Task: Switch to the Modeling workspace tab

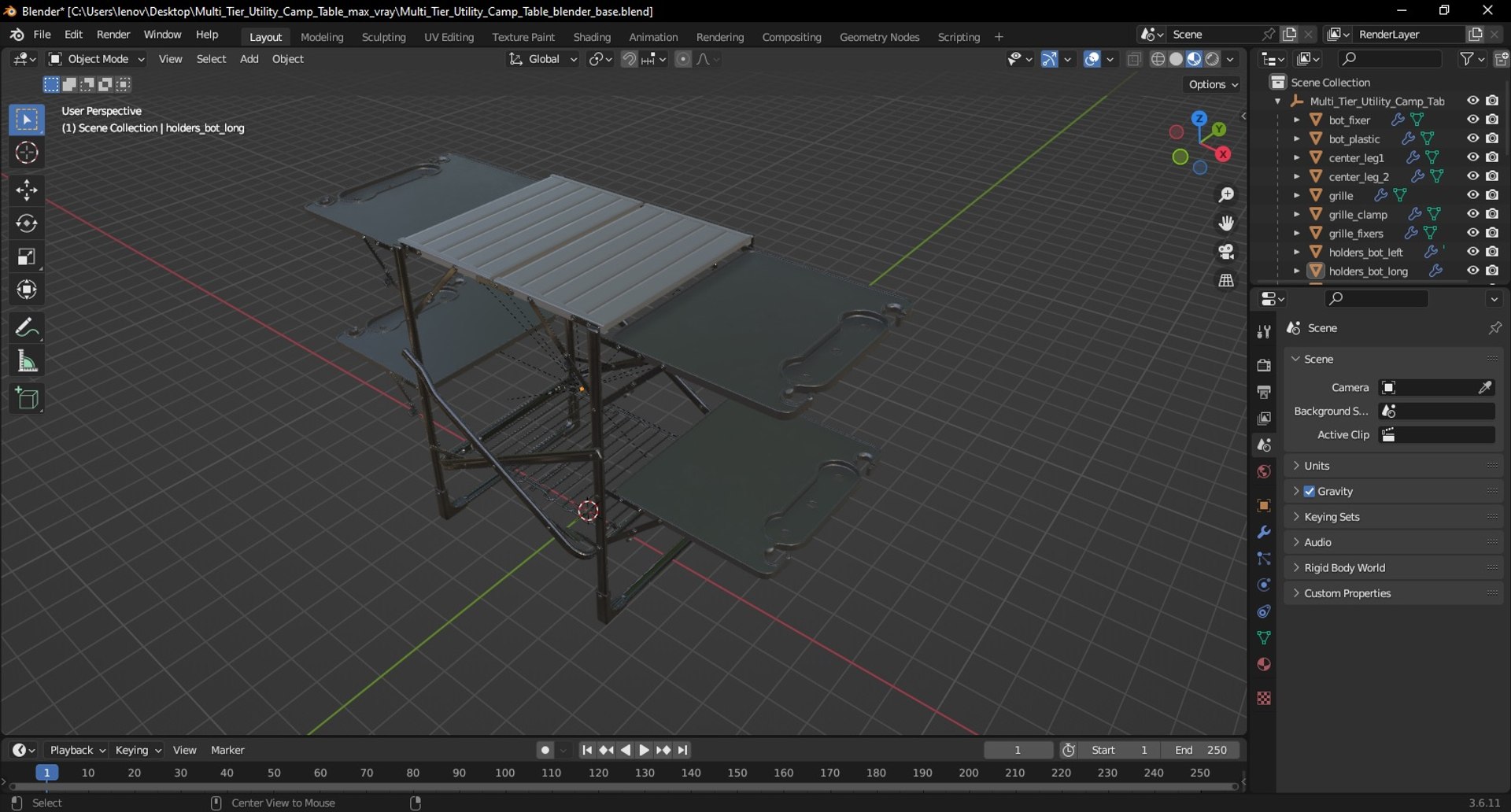Action: [322, 37]
